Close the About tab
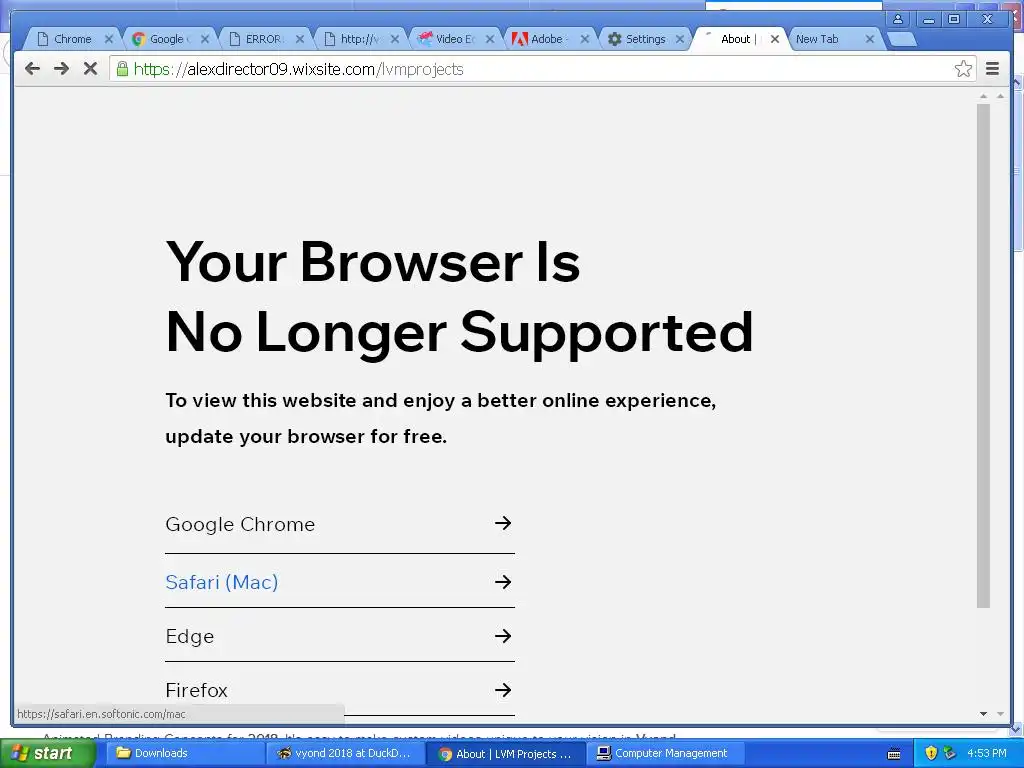 pos(775,39)
